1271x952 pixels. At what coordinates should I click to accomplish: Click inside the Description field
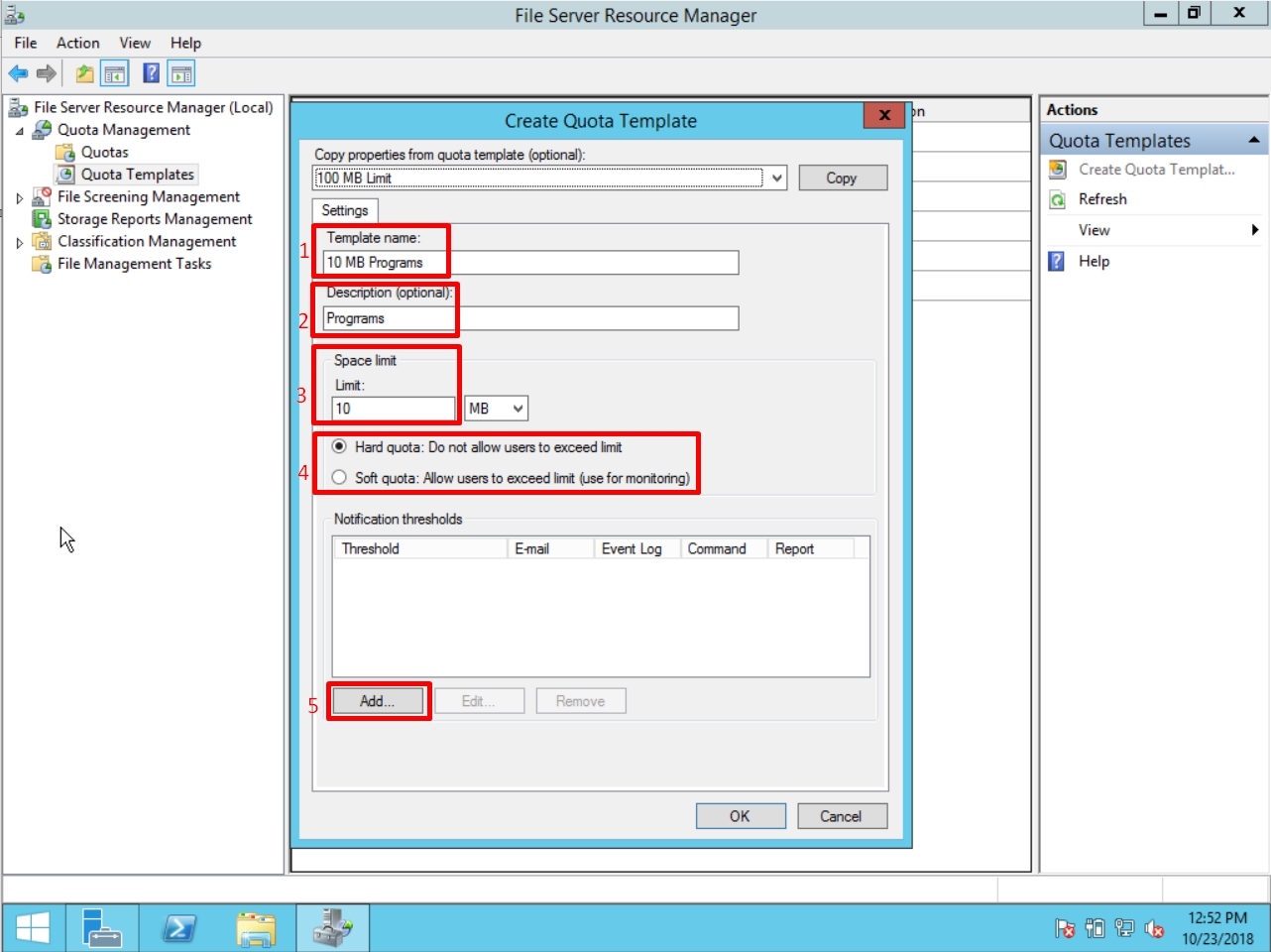[x=525, y=318]
